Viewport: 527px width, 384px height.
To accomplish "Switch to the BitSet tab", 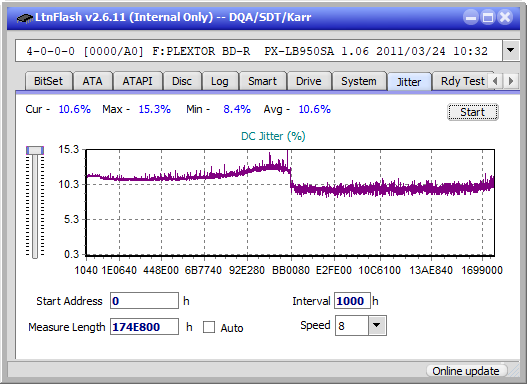I will pos(48,81).
